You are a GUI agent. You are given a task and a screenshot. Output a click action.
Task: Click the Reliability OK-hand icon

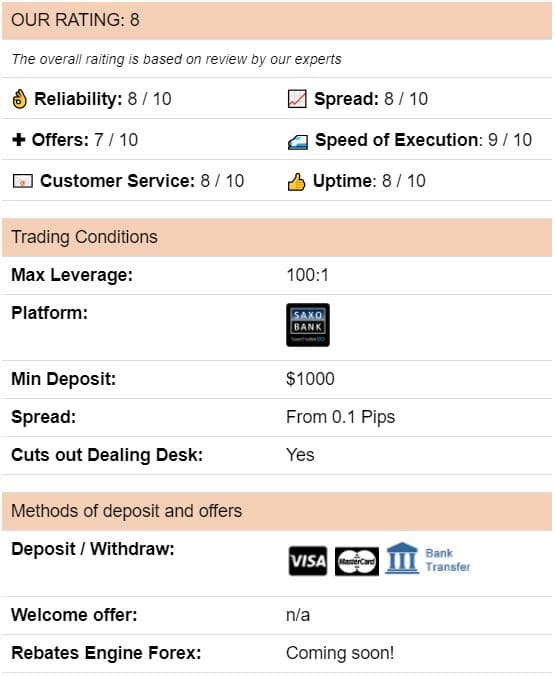pos(19,99)
